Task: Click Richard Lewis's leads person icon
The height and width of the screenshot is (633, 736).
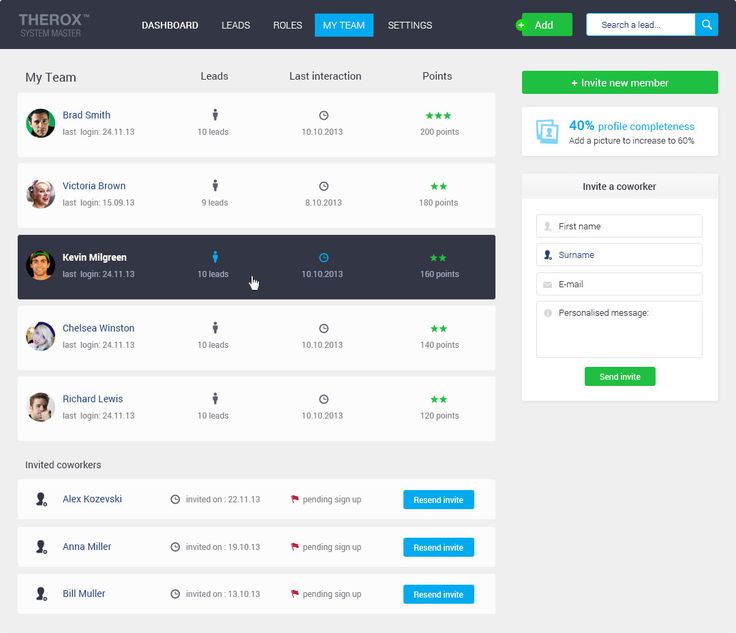Action: click(215, 398)
